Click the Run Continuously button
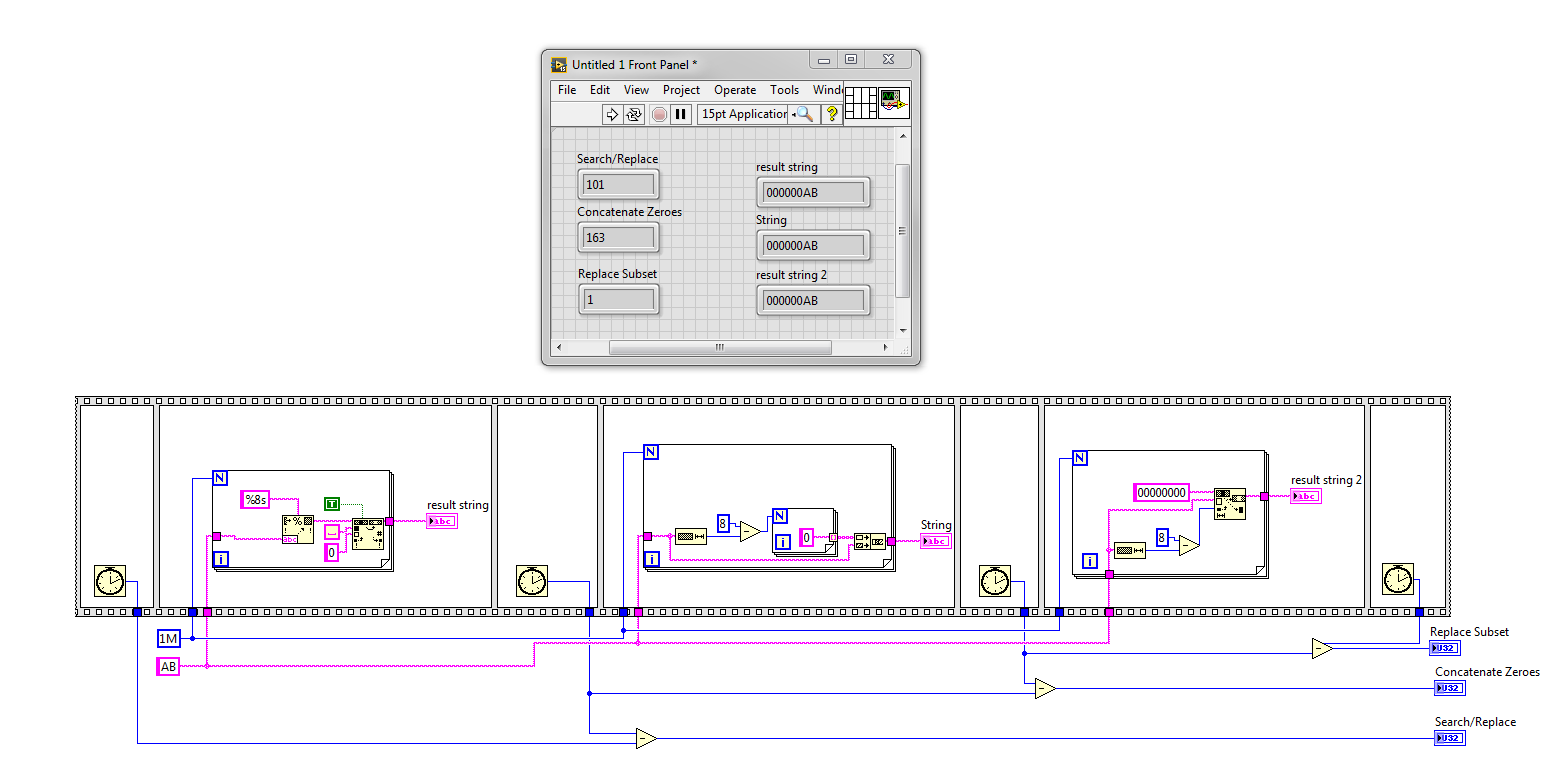 pos(633,114)
